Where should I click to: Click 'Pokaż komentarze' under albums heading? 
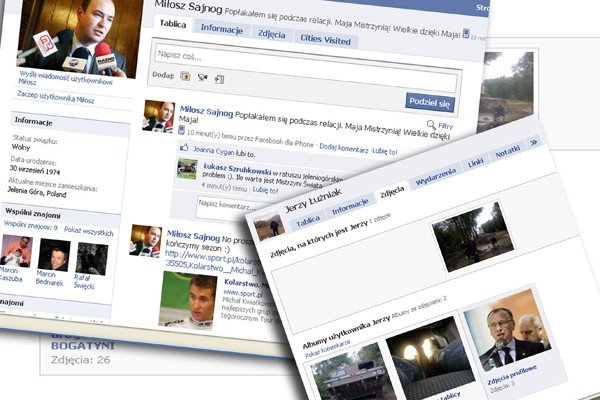pos(327,349)
